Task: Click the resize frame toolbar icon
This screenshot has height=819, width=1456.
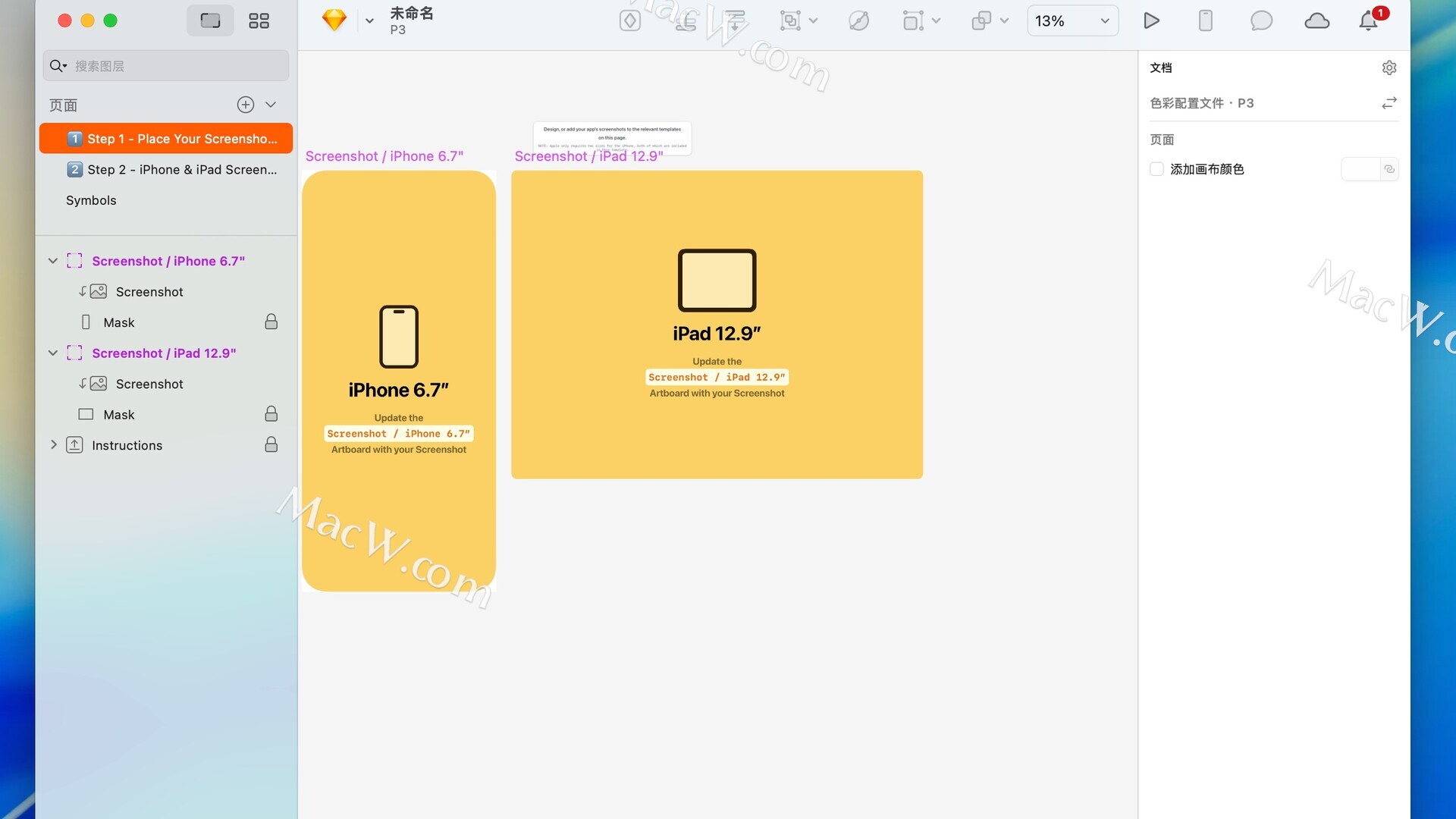Action: pos(913,20)
